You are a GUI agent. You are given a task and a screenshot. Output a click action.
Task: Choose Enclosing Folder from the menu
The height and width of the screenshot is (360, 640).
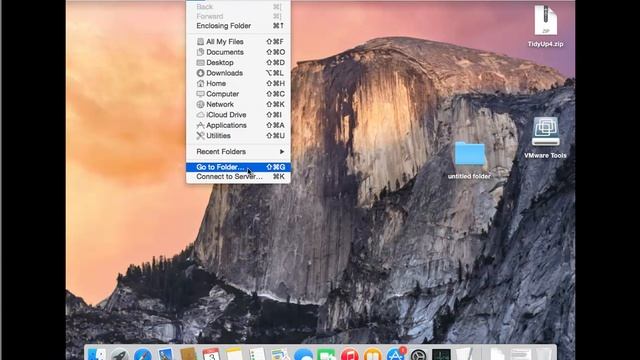pos(238,26)
